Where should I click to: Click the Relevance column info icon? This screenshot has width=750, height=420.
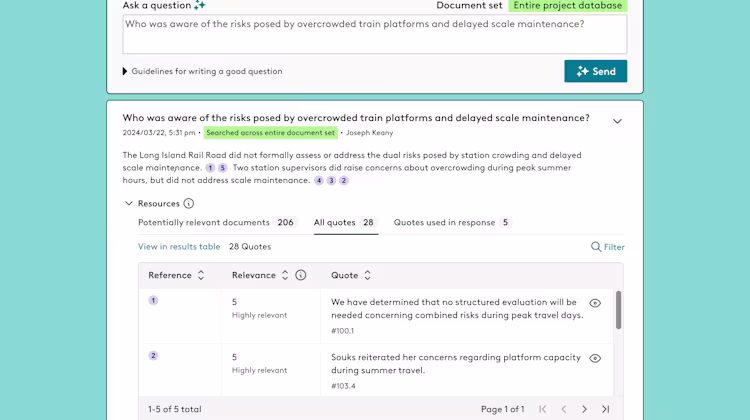300,275
